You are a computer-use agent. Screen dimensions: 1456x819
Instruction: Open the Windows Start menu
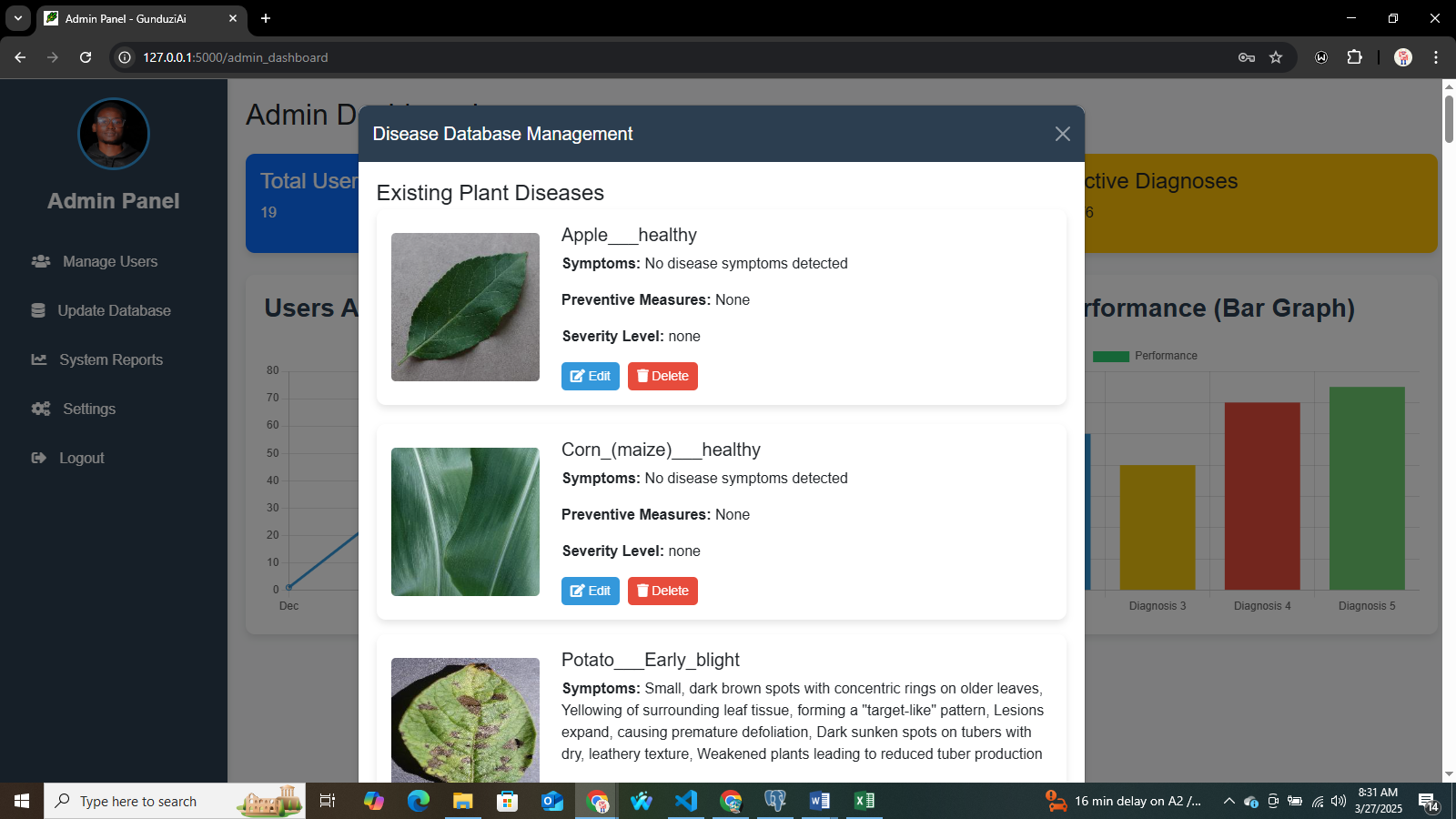click(22, 801)
